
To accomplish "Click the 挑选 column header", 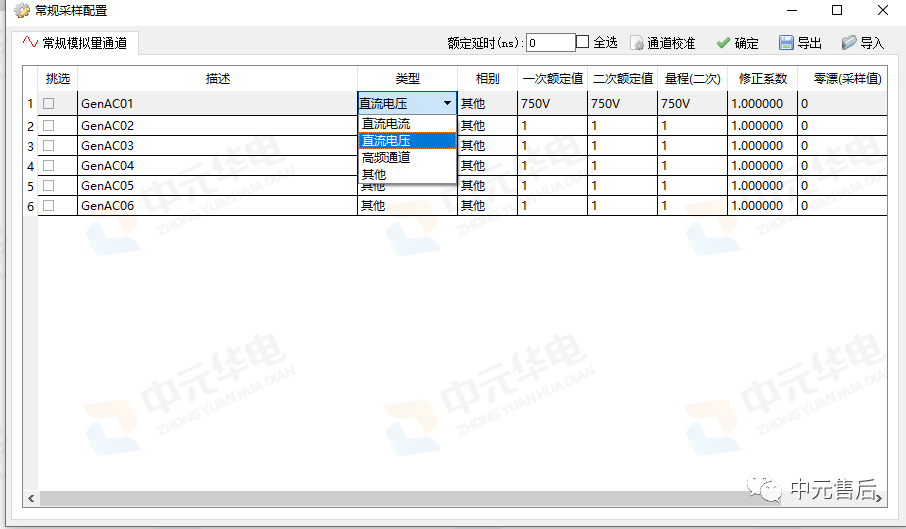I will [57, 79].
